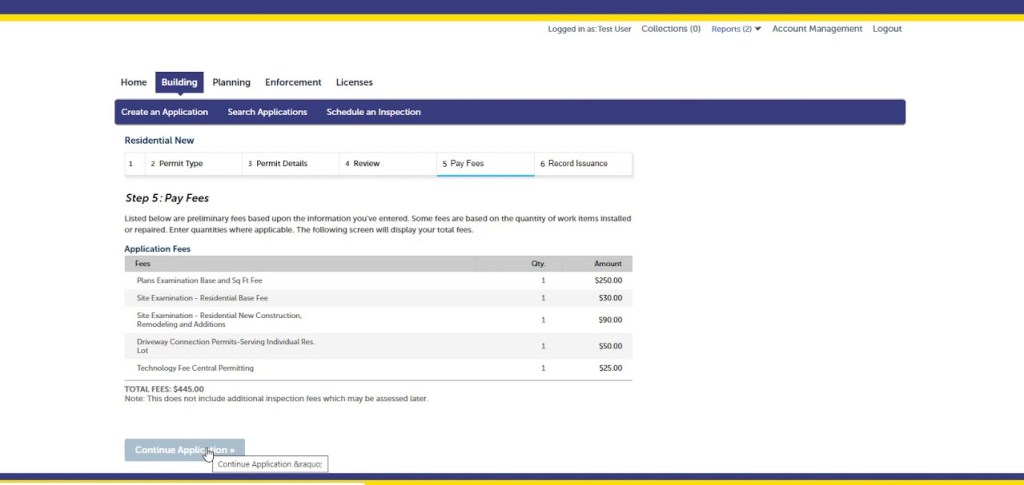This screenshot has width=1024, height=485.
Task: Go to step 1 in wizard
Action: [131, 164]
